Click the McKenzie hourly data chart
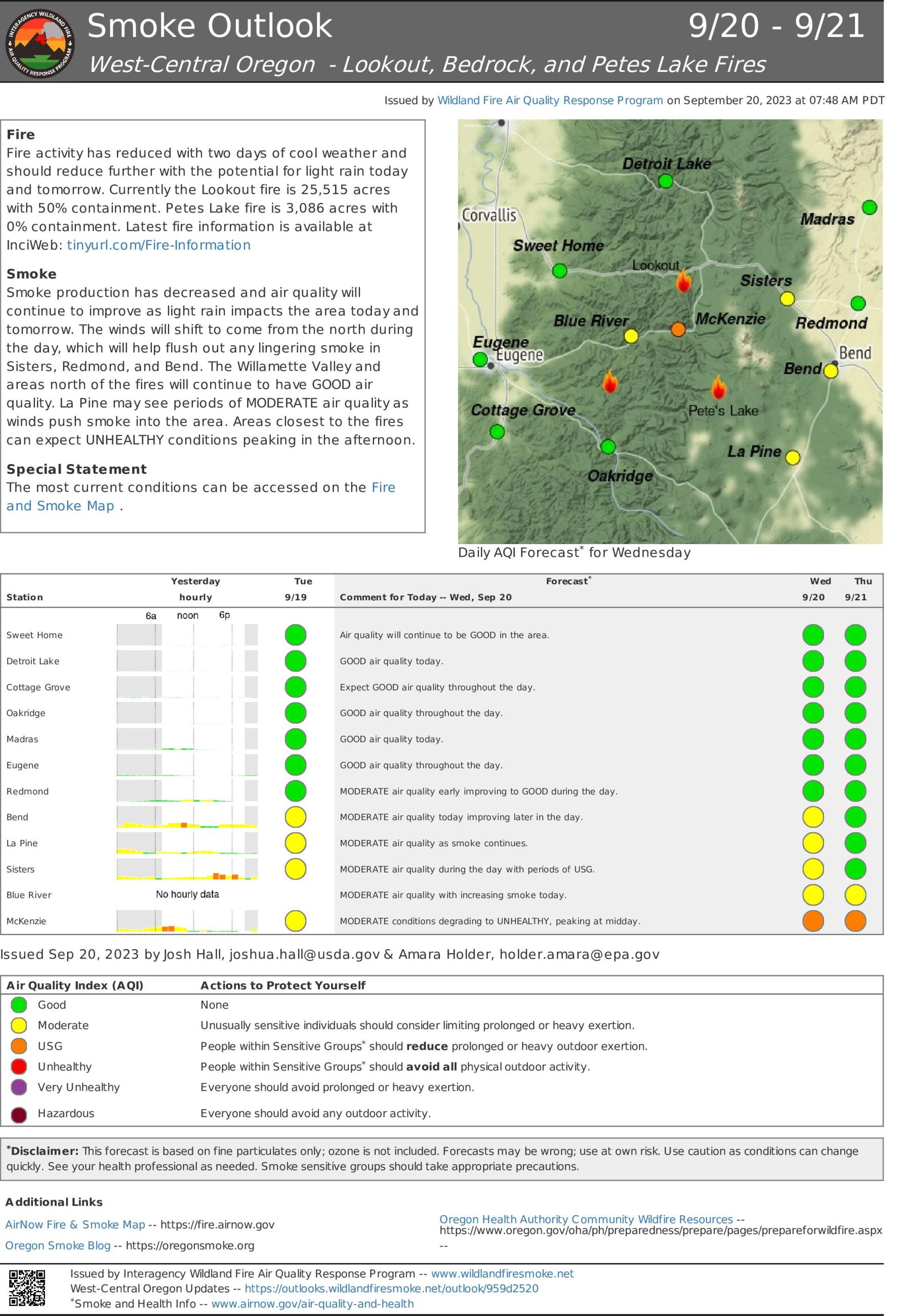900x1316 pixels. (x=187, y=921)
